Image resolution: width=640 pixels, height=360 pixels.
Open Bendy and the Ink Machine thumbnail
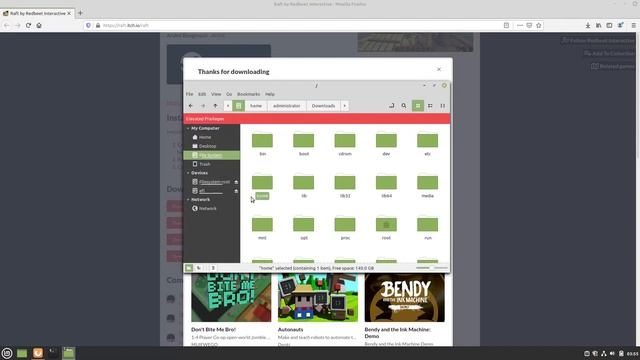click(x=404, y=298)
